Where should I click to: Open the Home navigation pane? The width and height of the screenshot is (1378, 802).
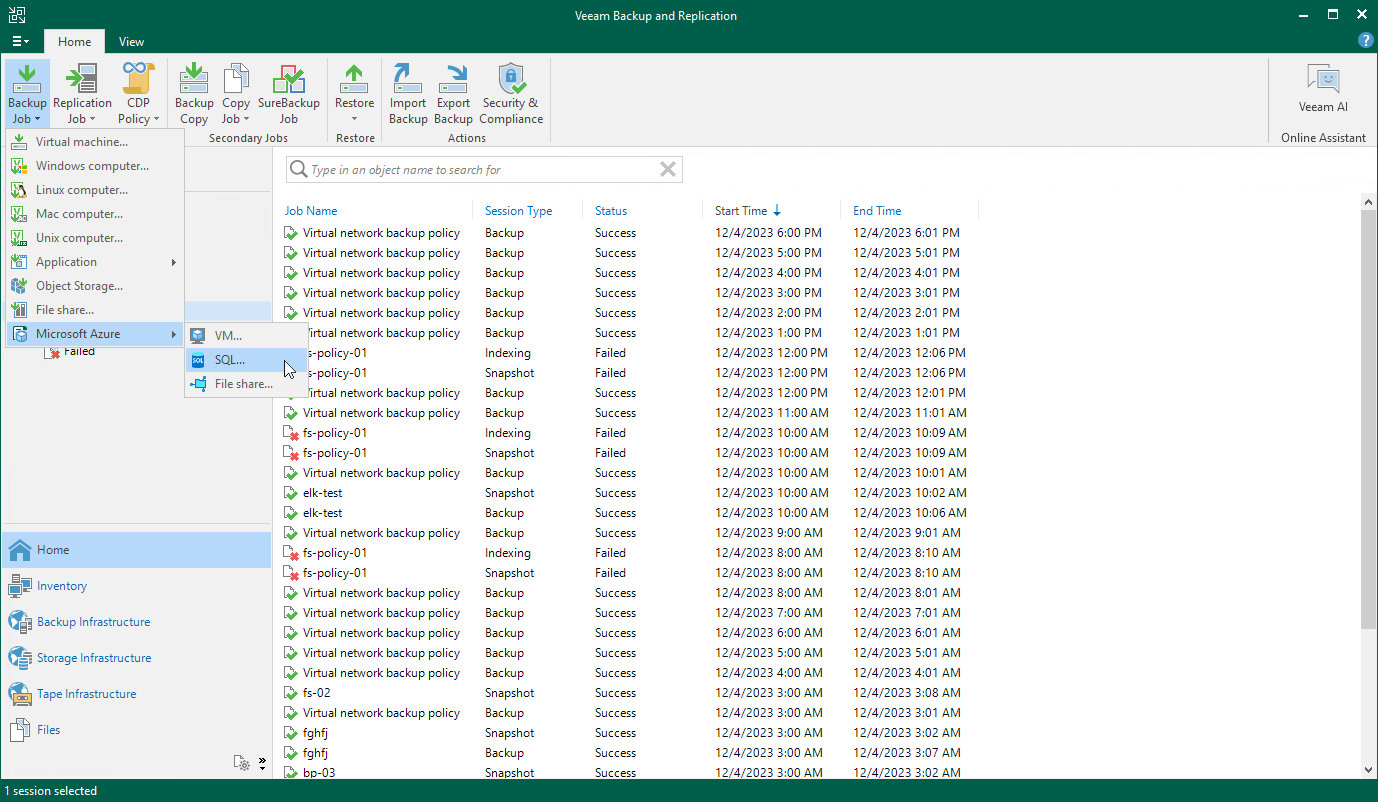pyautogui.click(x=136, y=550)
